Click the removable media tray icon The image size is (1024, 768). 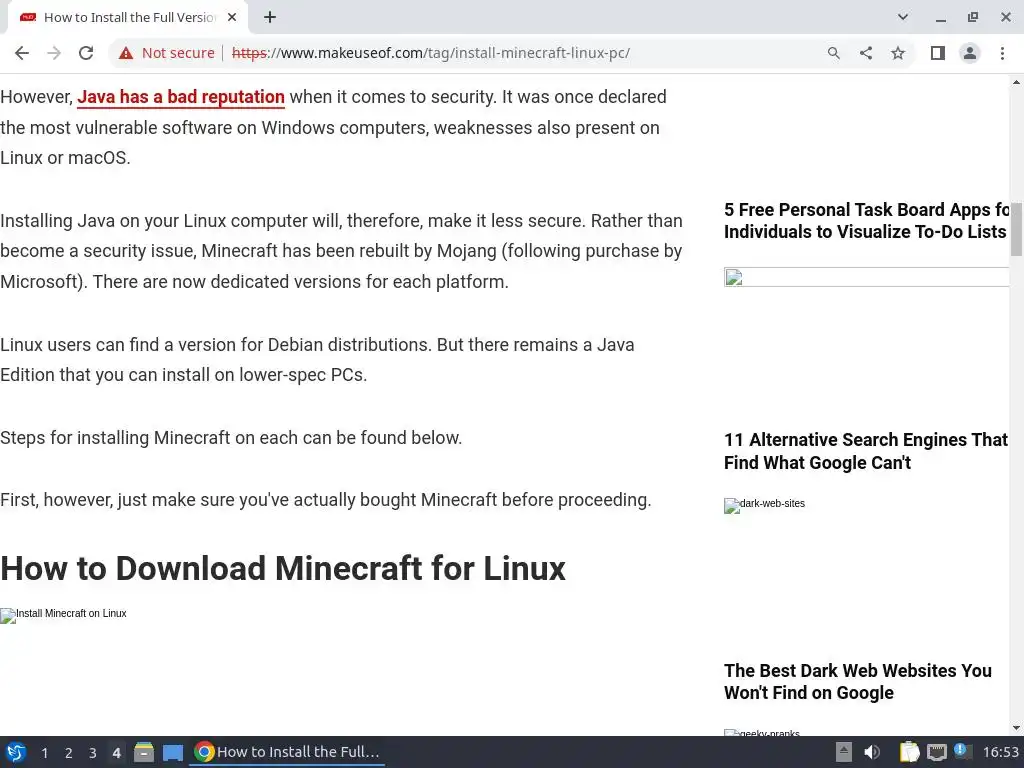(844, 752)
